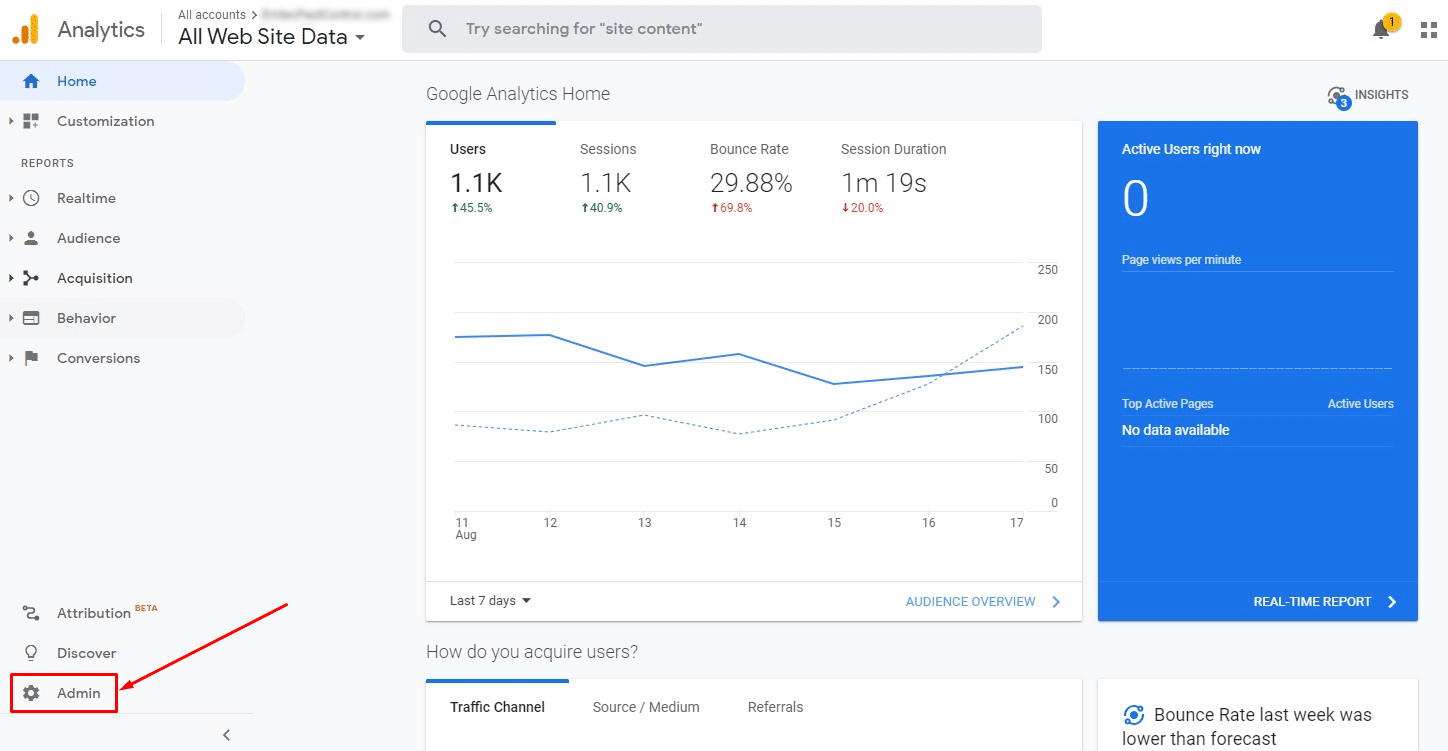Collapse the left sidebar
1448x751 pixels.
[226, 735]
